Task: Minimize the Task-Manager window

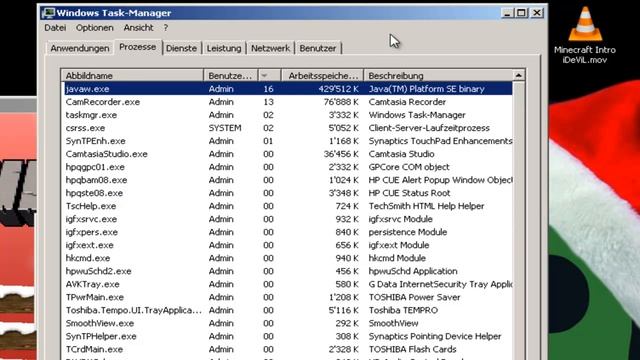Action: click(507, 13)
